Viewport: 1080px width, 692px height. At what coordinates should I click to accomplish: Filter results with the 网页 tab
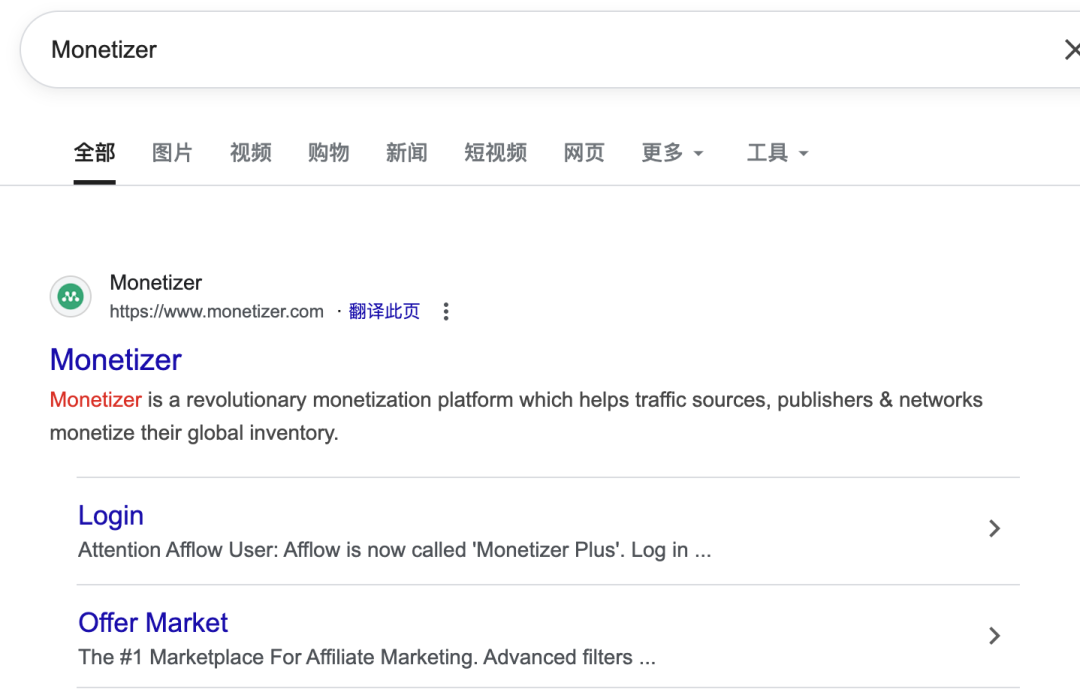[584, 153]
